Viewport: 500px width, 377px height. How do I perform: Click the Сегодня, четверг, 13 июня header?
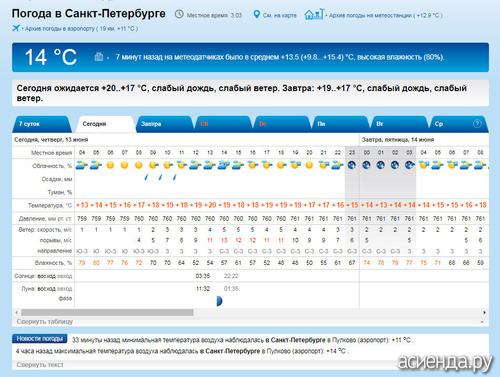tap(51, 140)
